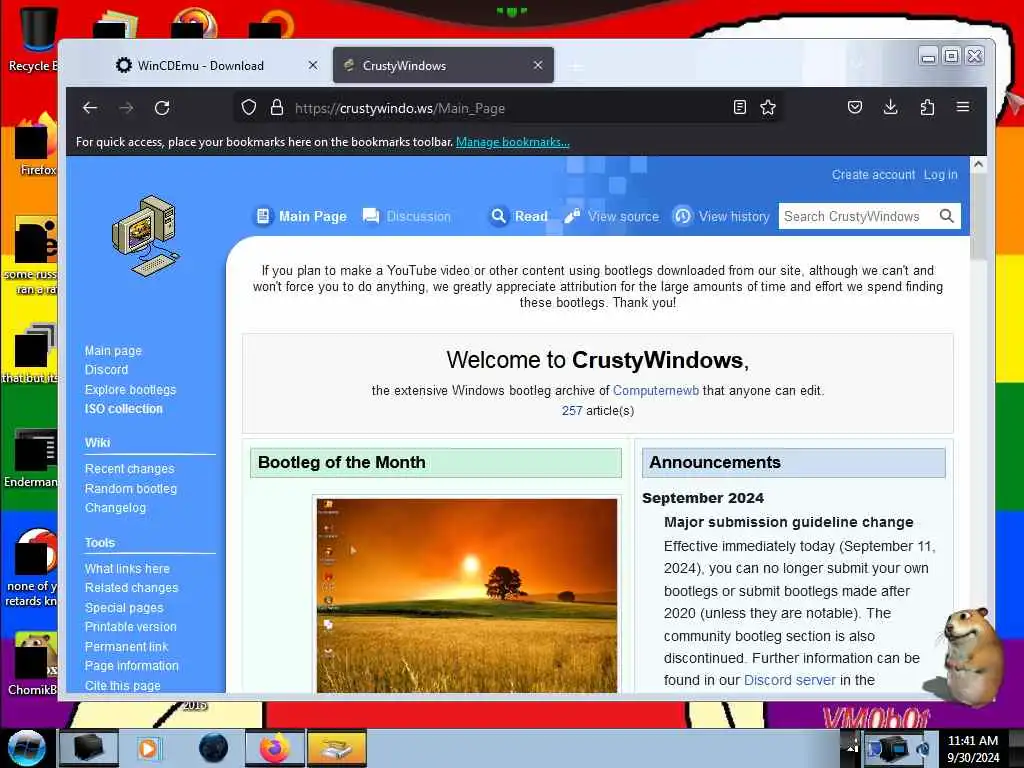
Task: Switch to the WinCDEmu - Download tab
Action: point(200,65)
